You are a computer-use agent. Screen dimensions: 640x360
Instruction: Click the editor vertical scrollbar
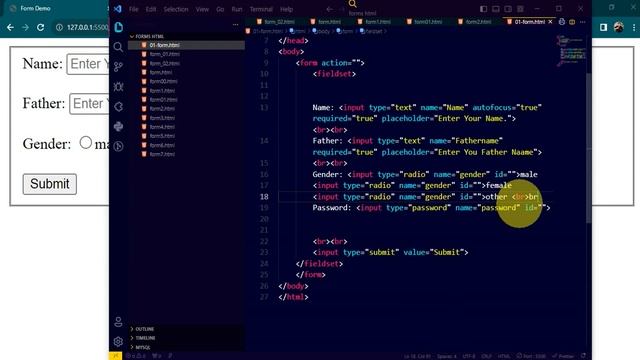589,148
